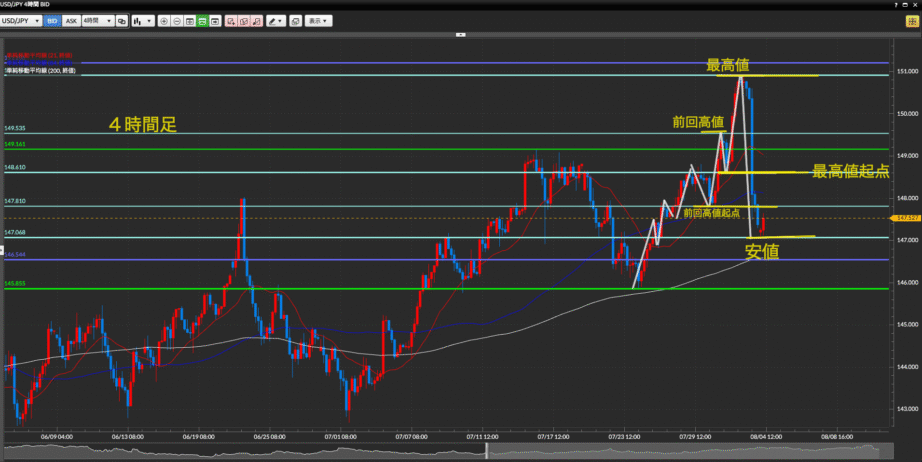Click the 07/23 12:00 time axis label
Image resolution: width=922 pixels, height=462 pixels.
pyautogui.click(x=624, y=437)
